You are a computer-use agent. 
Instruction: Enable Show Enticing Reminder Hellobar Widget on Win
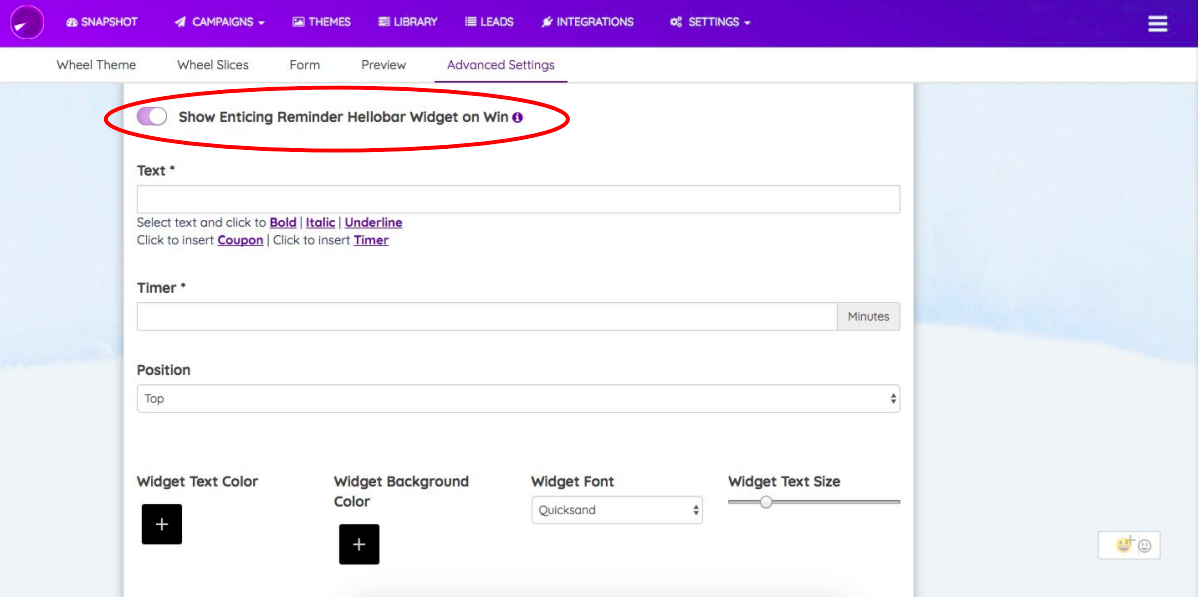click(x=152, y=116)
